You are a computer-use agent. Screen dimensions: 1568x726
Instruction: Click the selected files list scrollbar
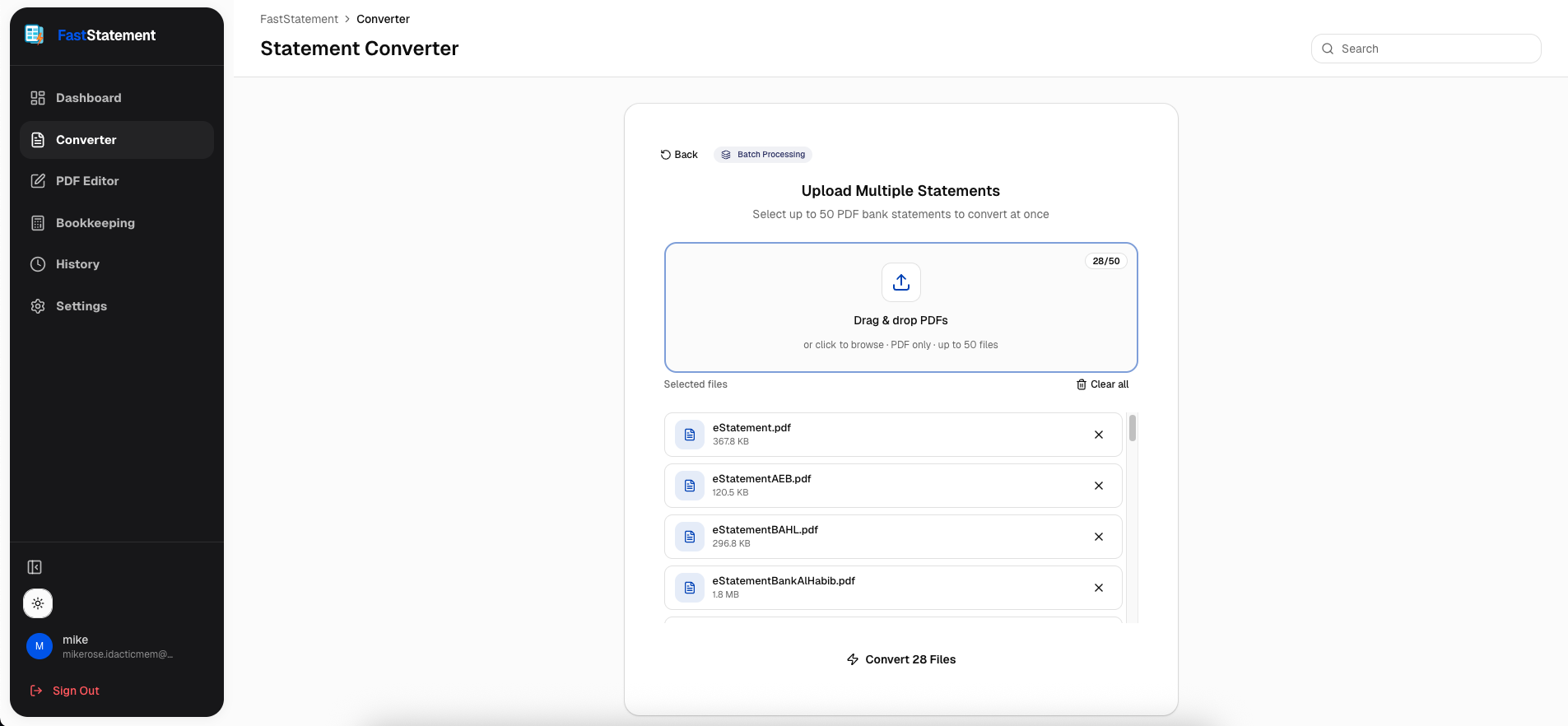click(x=1133, y=428)
